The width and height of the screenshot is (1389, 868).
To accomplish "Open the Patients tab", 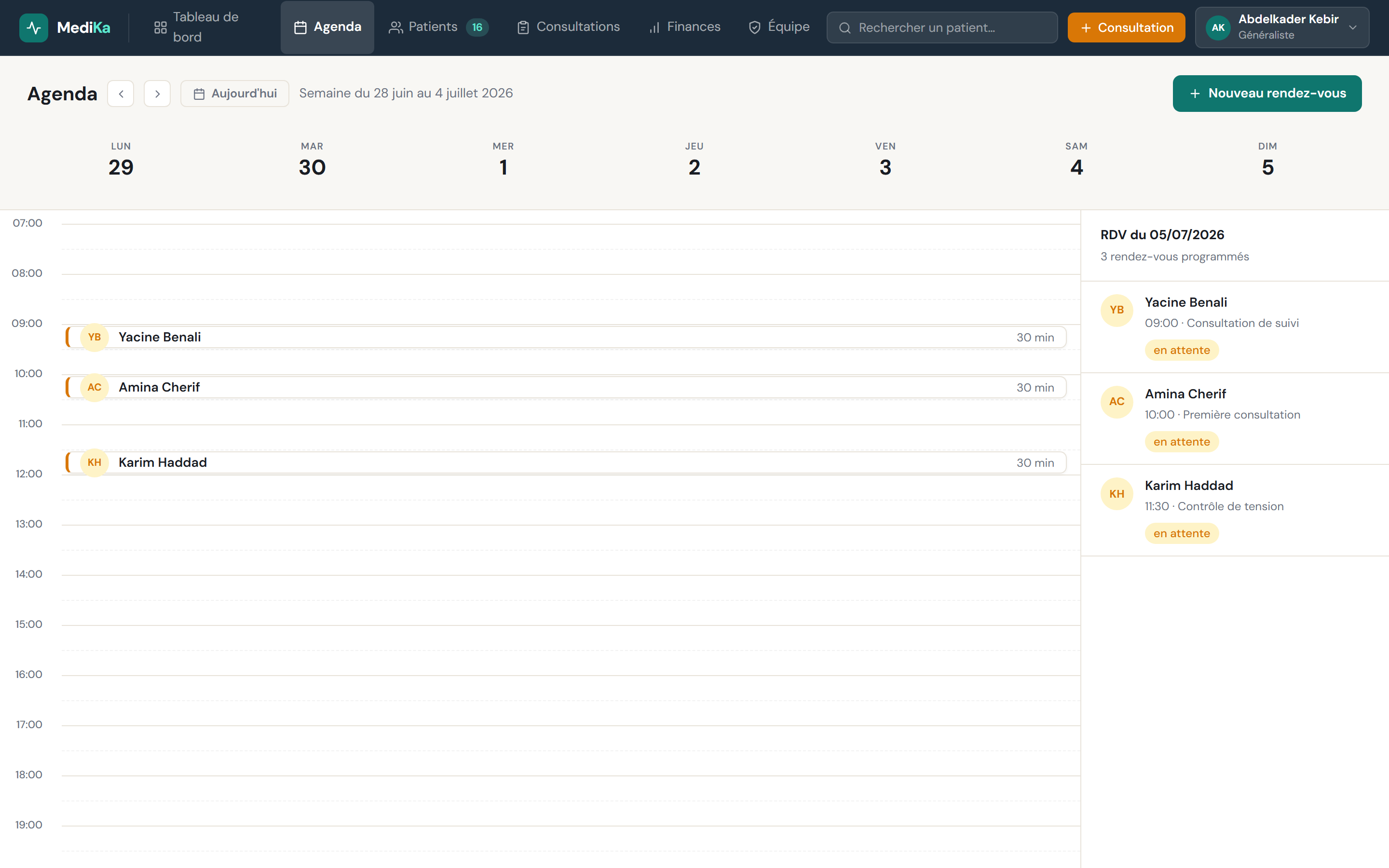I will [x=438, y=27].
